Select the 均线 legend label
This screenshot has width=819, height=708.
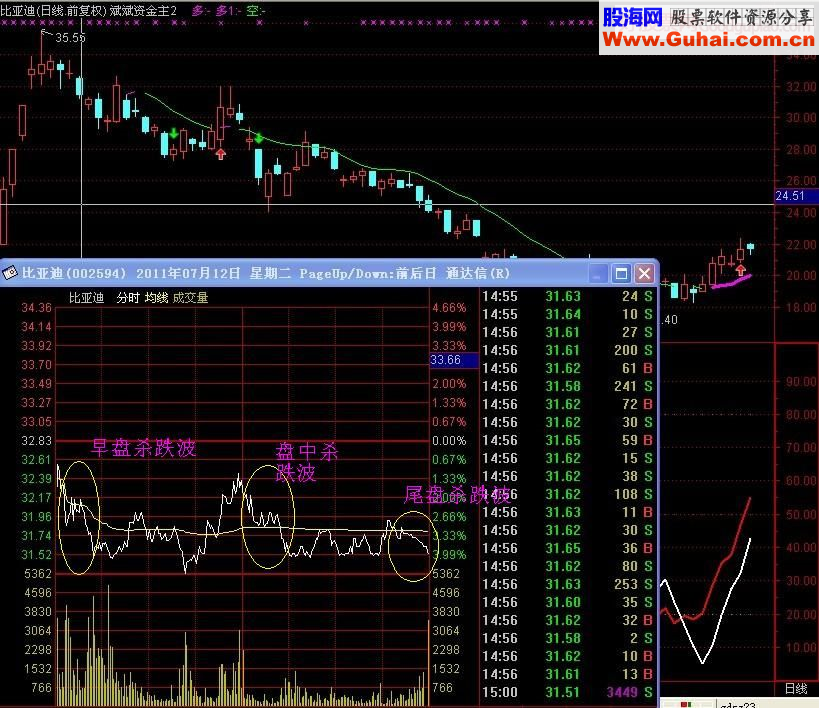(156, 298)
